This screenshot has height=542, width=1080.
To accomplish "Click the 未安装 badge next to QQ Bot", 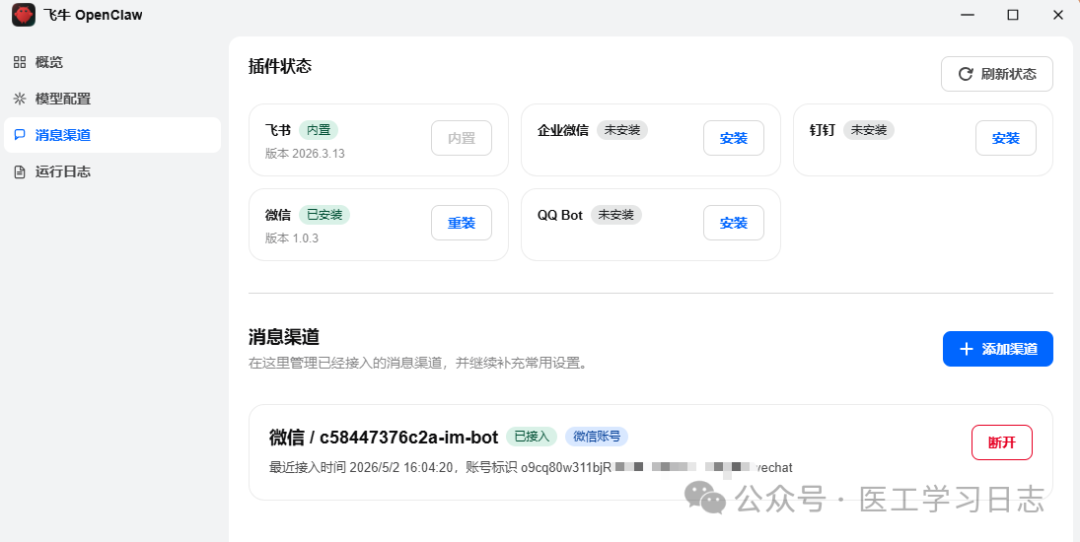I will [616, 214].
